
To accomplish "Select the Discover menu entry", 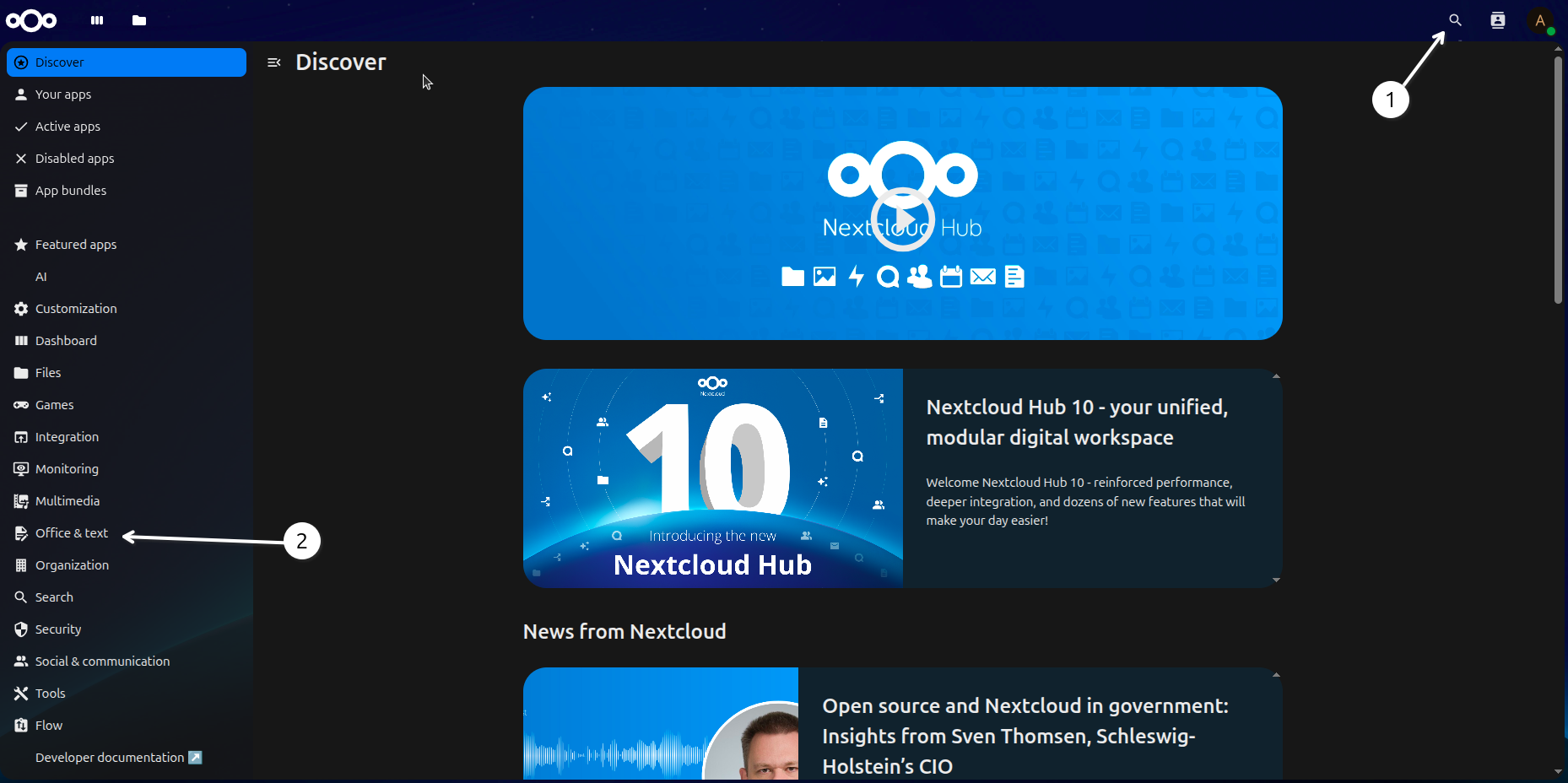I will tap(127, 62).
